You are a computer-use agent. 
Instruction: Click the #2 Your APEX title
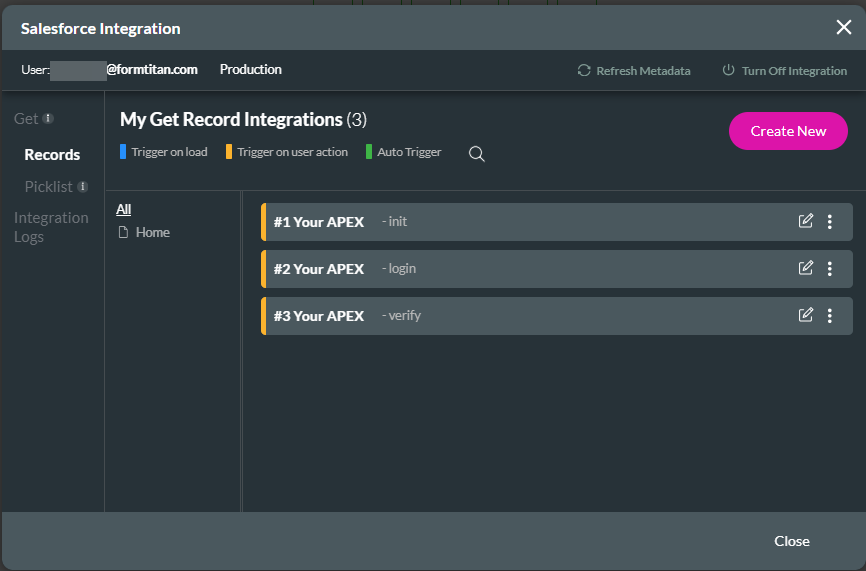click(319, 269)
